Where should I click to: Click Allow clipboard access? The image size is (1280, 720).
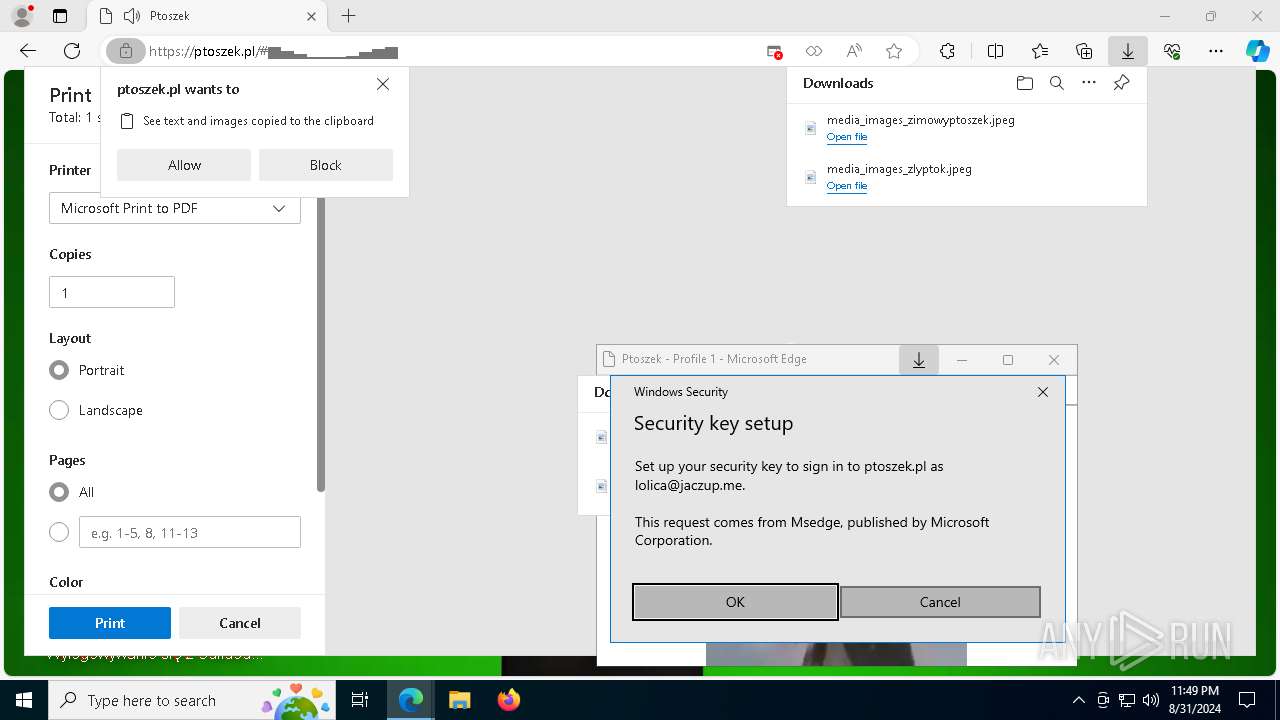pyautogui.click(x=184, y=165)
